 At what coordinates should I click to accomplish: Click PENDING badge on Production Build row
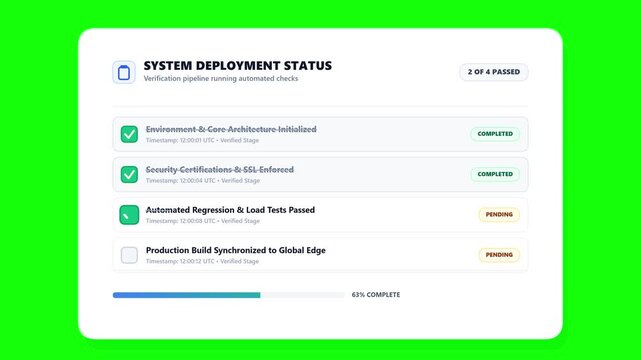click(x=499, y=255)
